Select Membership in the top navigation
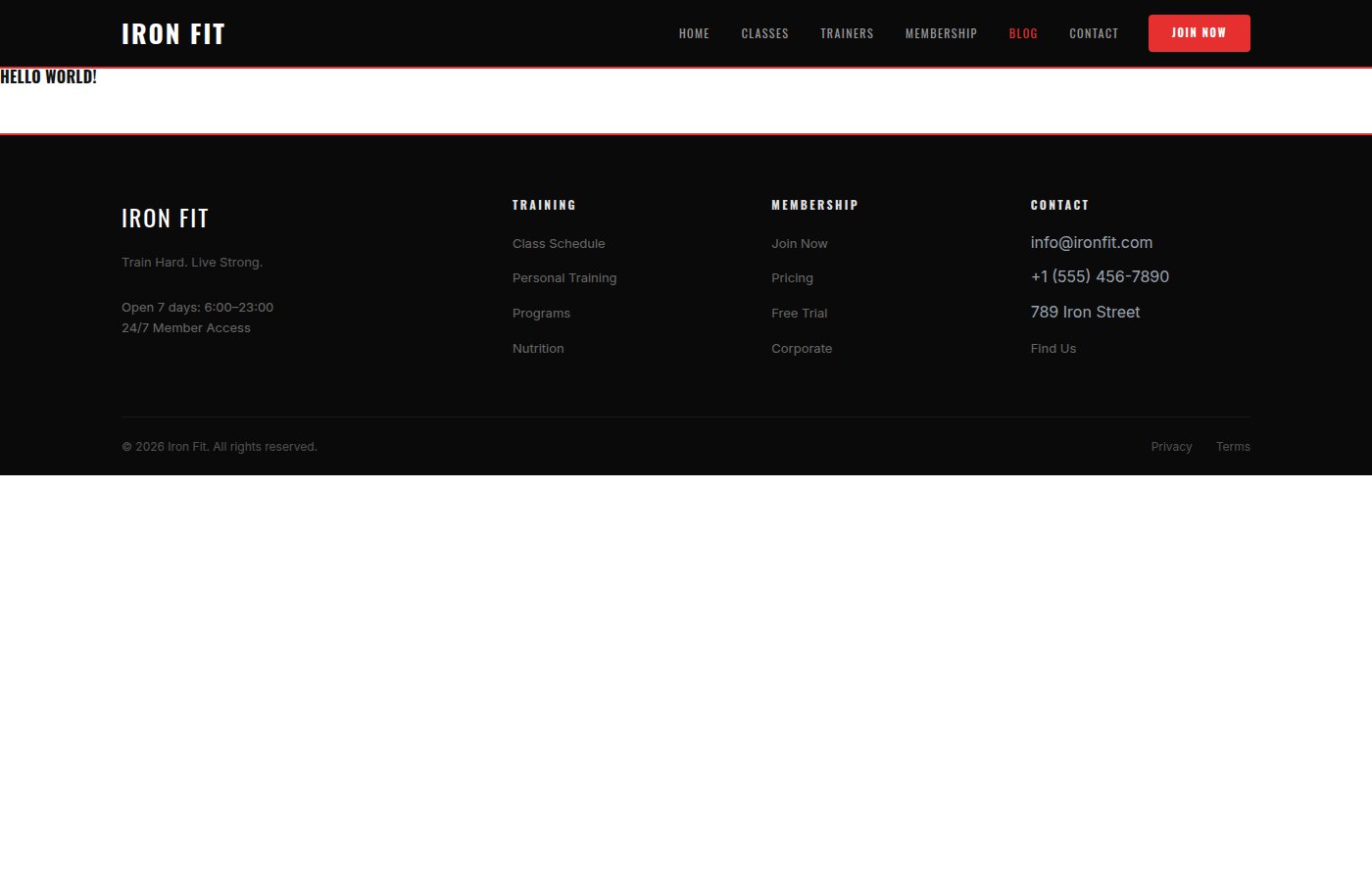This screenshot has height=882, width=1372. [941, 33]
